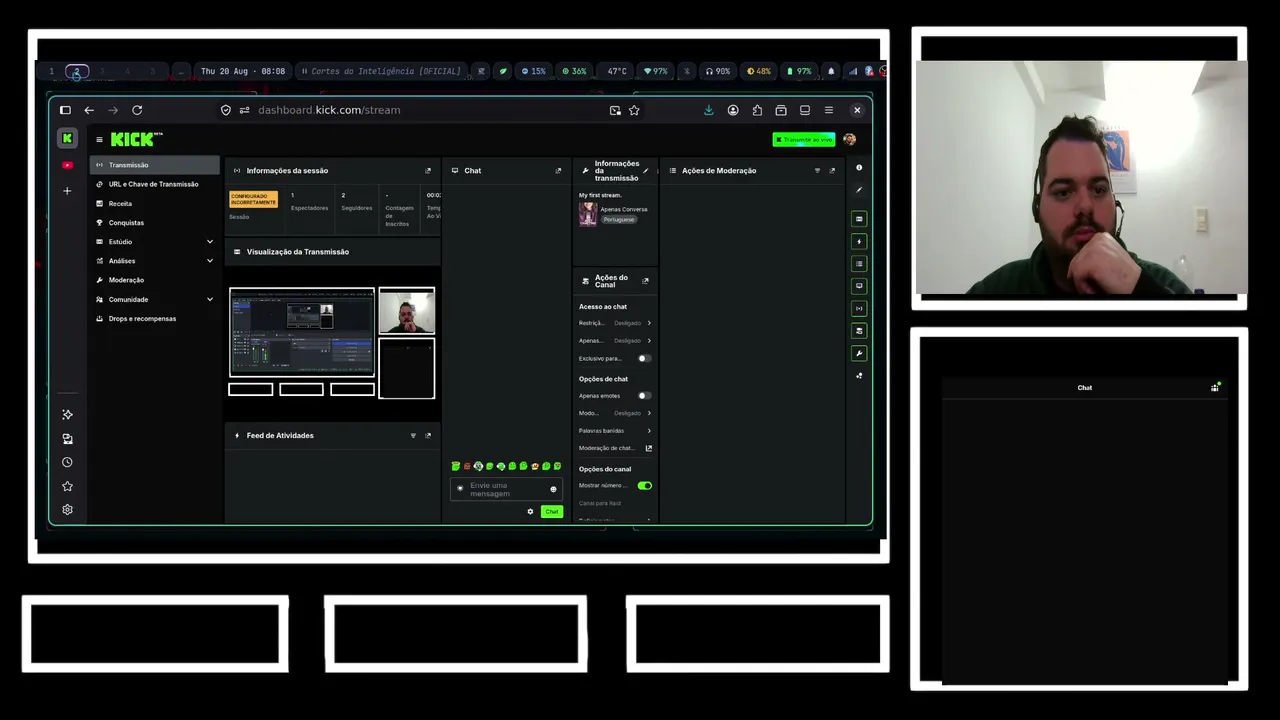Screen dimensions: 1280x720
Task: Add a new tab with plus icon
Action: (67, 191)
